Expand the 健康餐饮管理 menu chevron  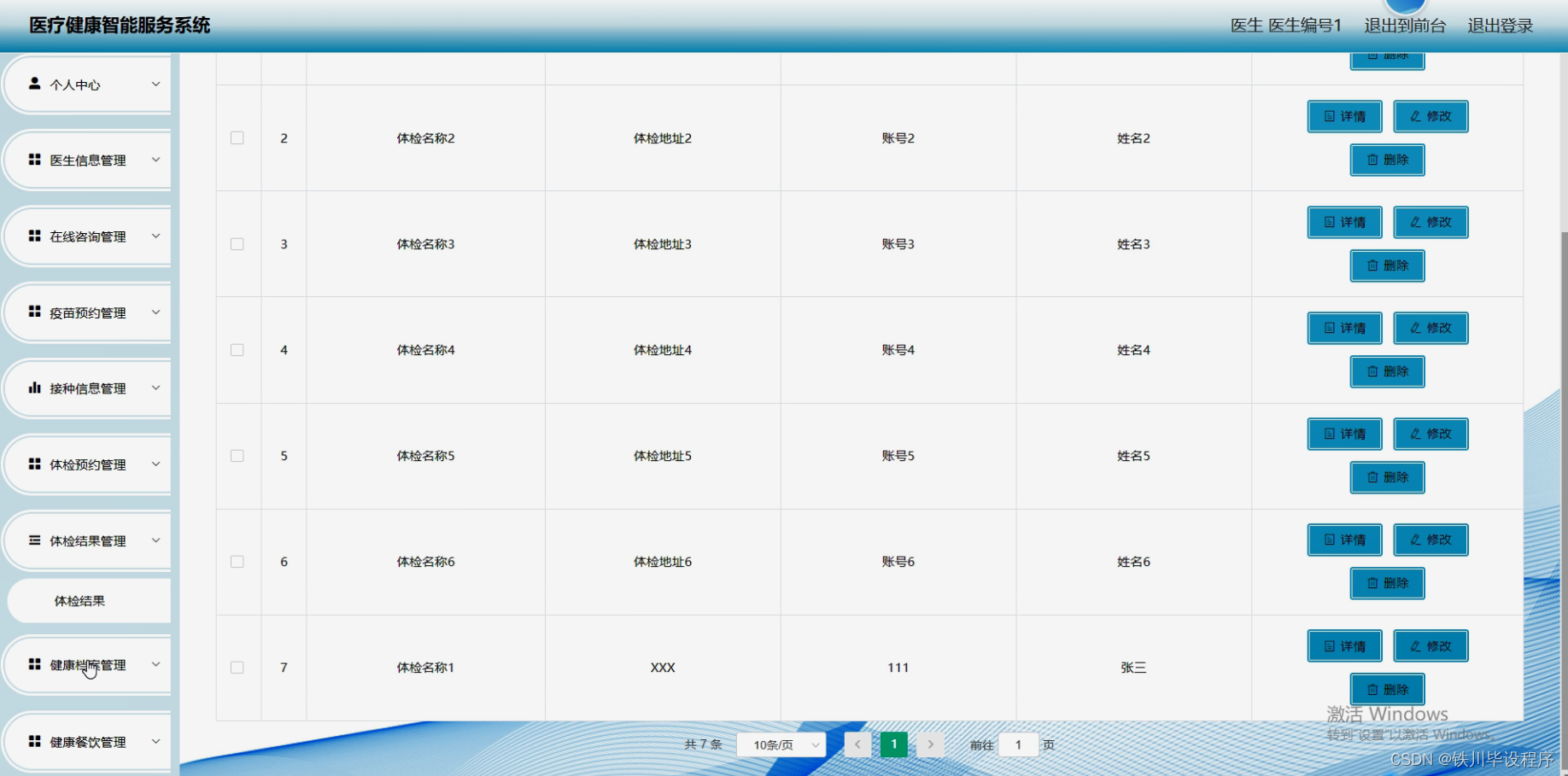click(x=155, y=741)
